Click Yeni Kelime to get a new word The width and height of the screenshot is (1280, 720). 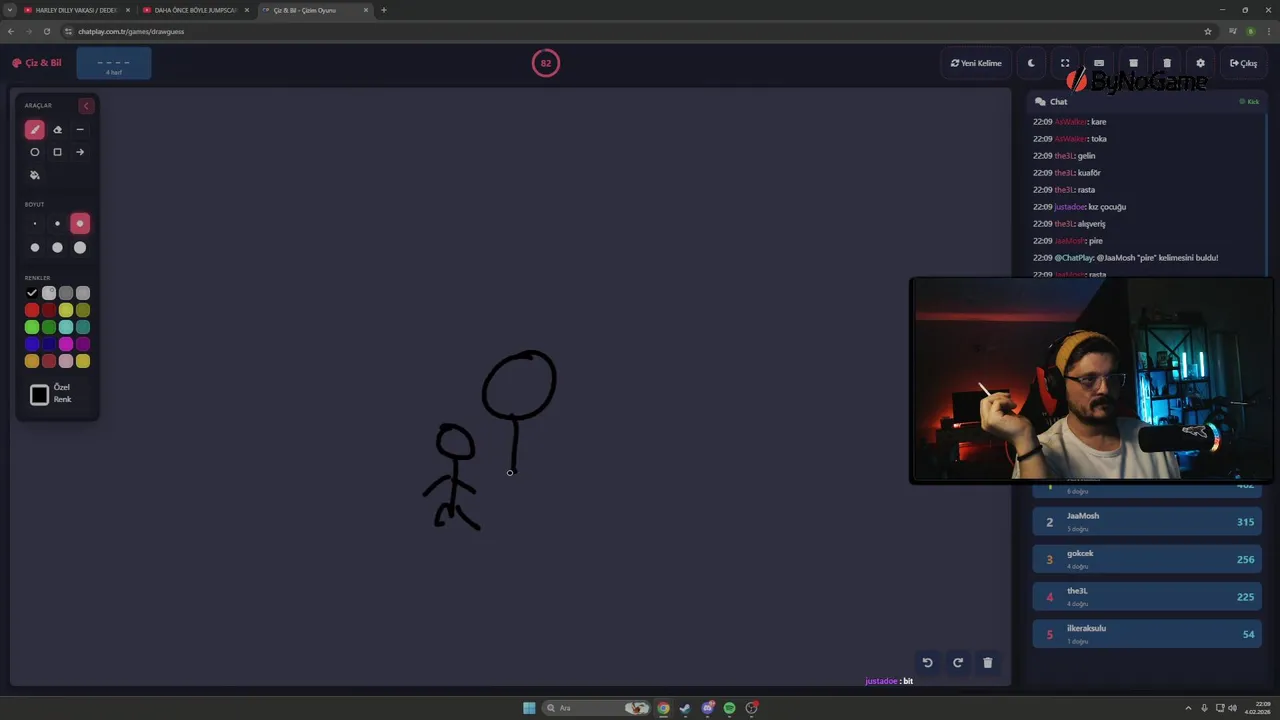(976, 63)
